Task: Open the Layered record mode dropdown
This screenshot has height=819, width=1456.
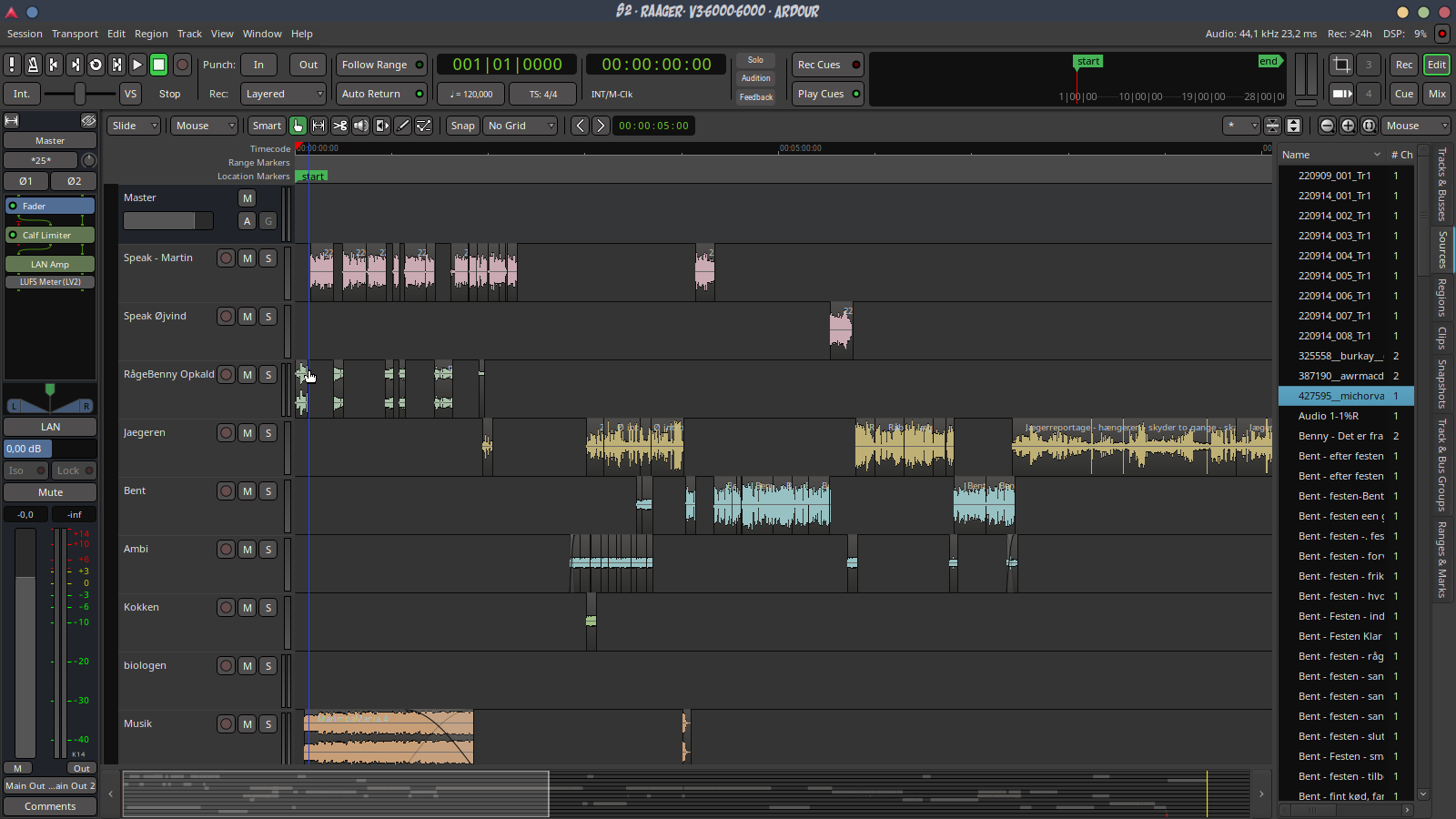Action: [x=284, y=94]
